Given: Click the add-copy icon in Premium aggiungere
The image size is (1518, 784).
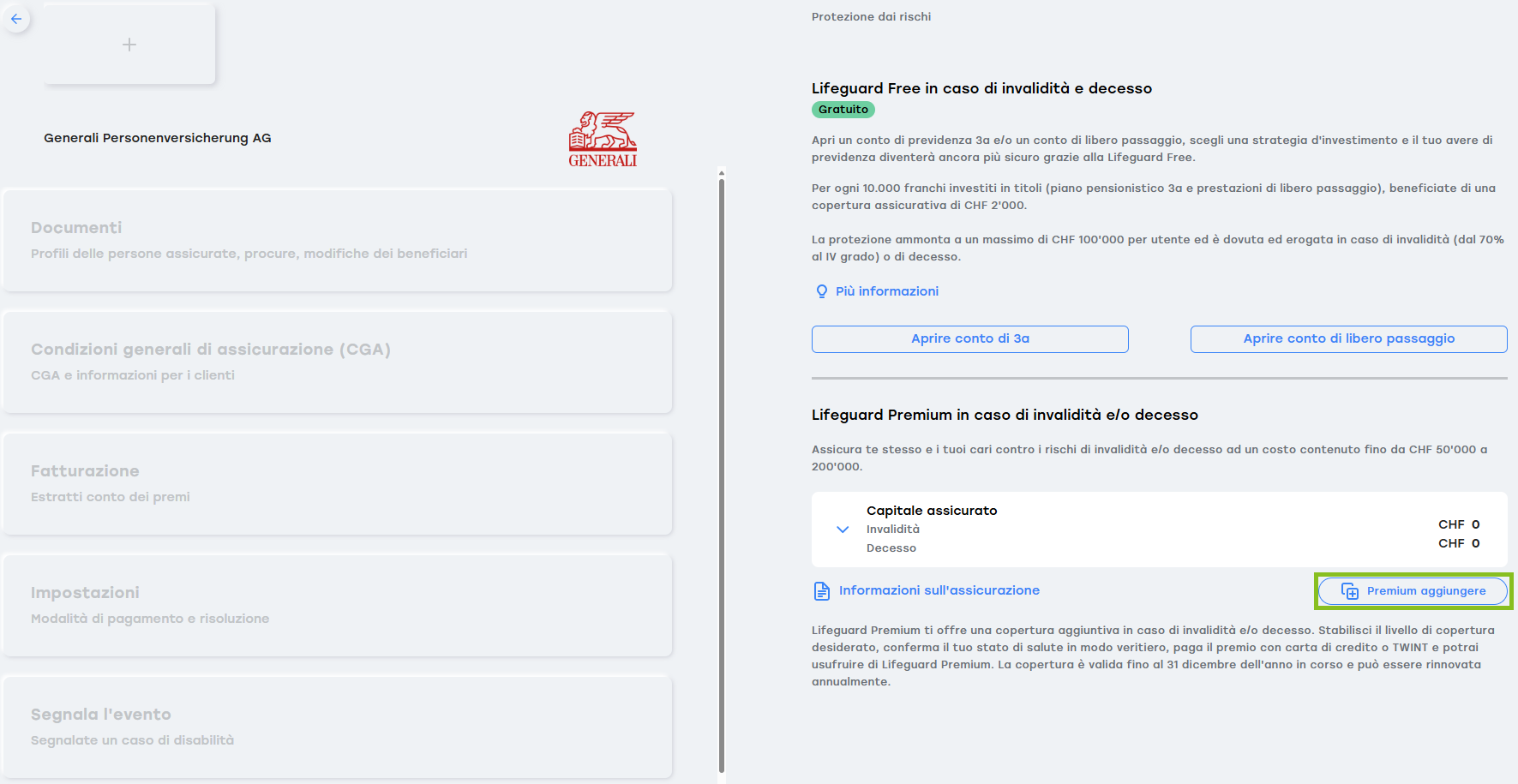Looking at the screenshot, I should pos(1350,591).
